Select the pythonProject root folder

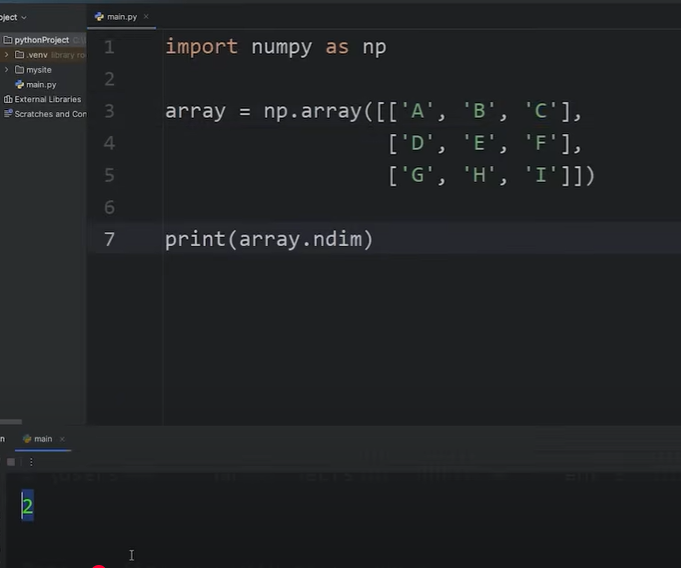tap(41, 40)
